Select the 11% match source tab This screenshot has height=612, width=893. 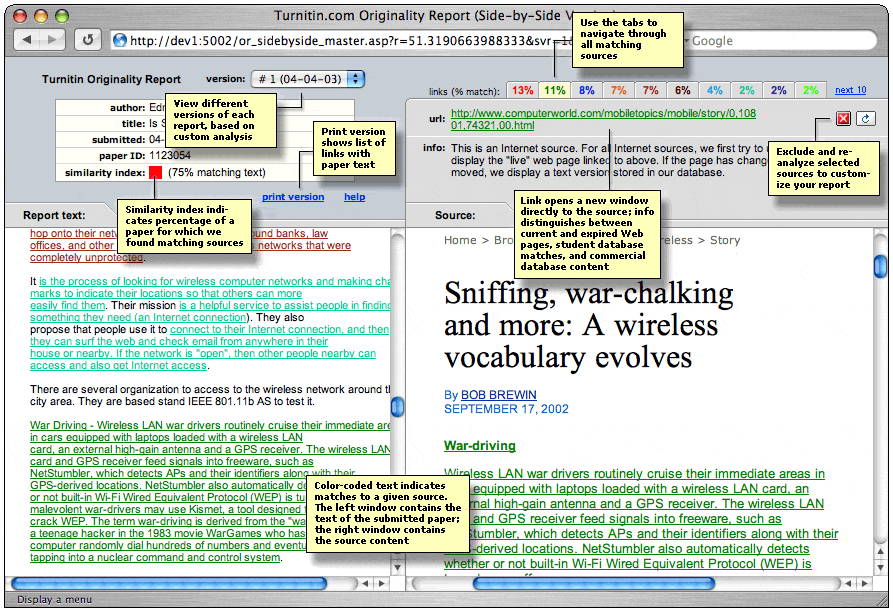[554, 90]
